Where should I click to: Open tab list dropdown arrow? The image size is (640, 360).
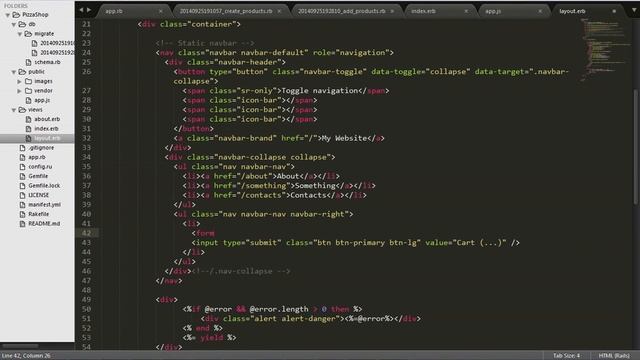634,10
